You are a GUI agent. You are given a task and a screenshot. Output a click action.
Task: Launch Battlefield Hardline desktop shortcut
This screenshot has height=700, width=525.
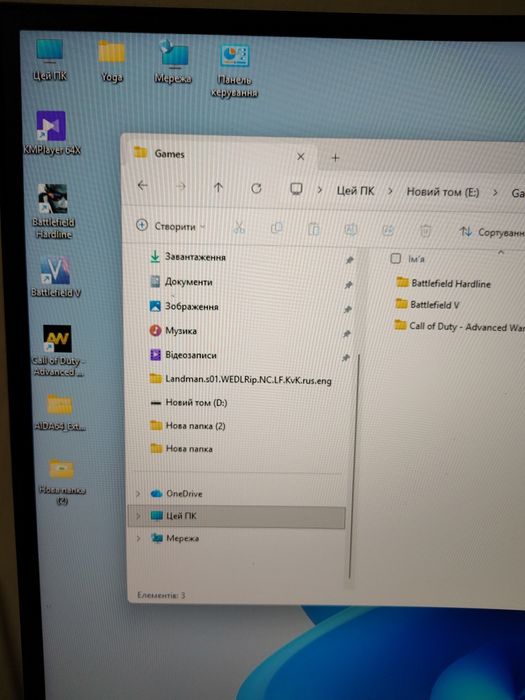54,211
